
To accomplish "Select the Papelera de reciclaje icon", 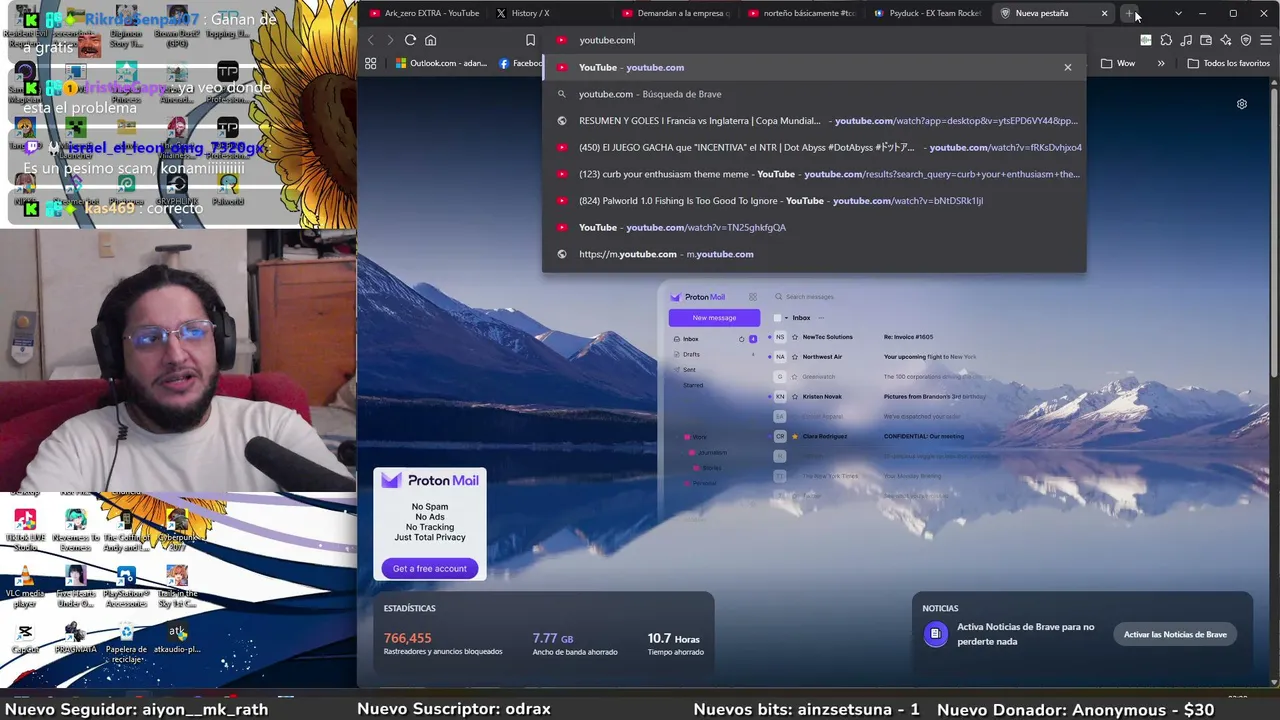I will click(x=126, y=643).
